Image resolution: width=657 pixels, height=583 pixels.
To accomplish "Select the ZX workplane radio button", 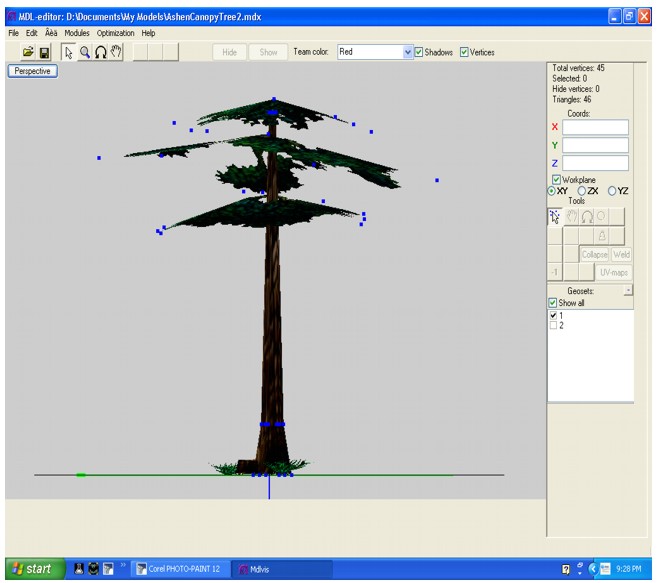I will point(580,191).
